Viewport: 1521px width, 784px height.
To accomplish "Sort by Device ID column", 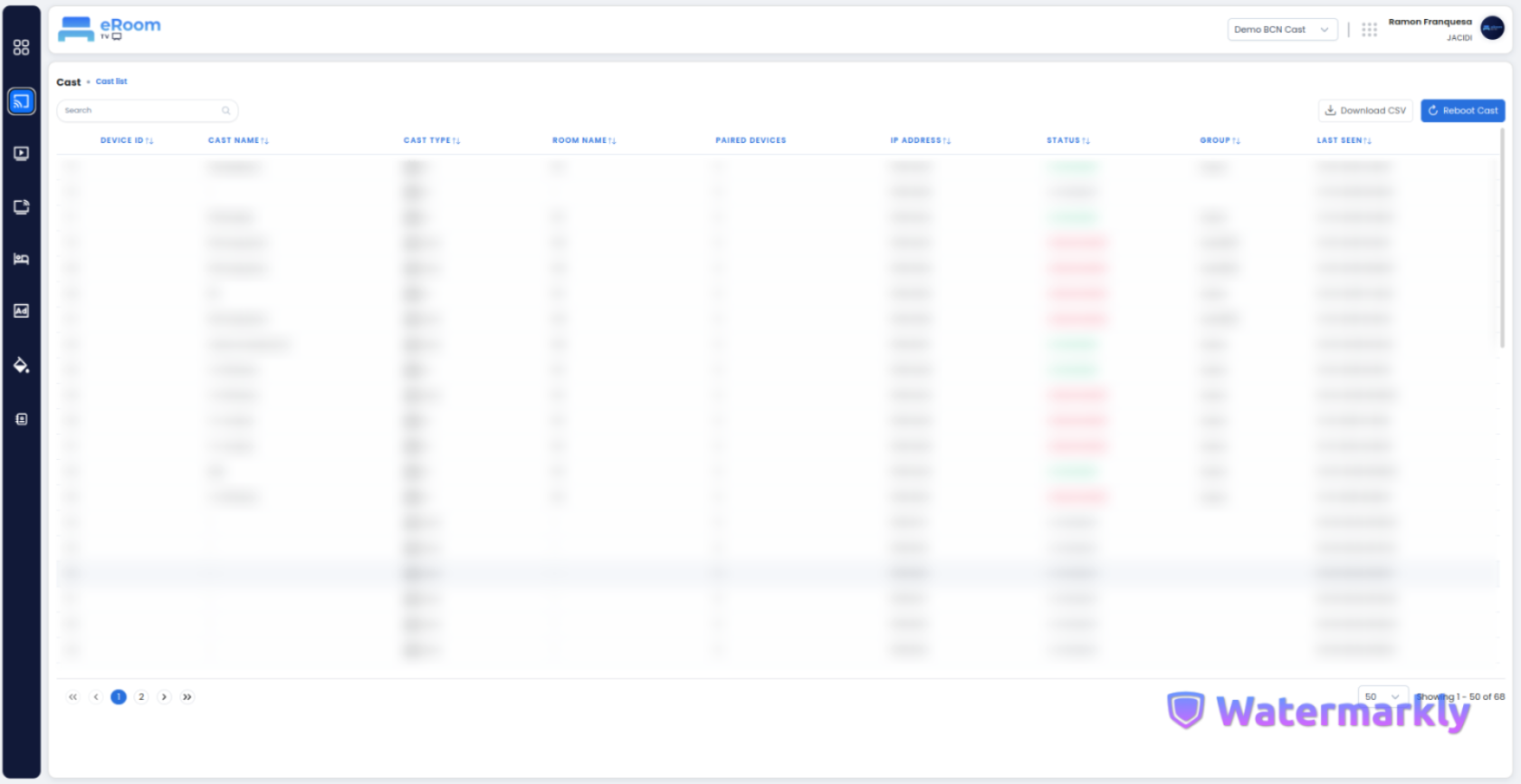I will tap(127, 140).
